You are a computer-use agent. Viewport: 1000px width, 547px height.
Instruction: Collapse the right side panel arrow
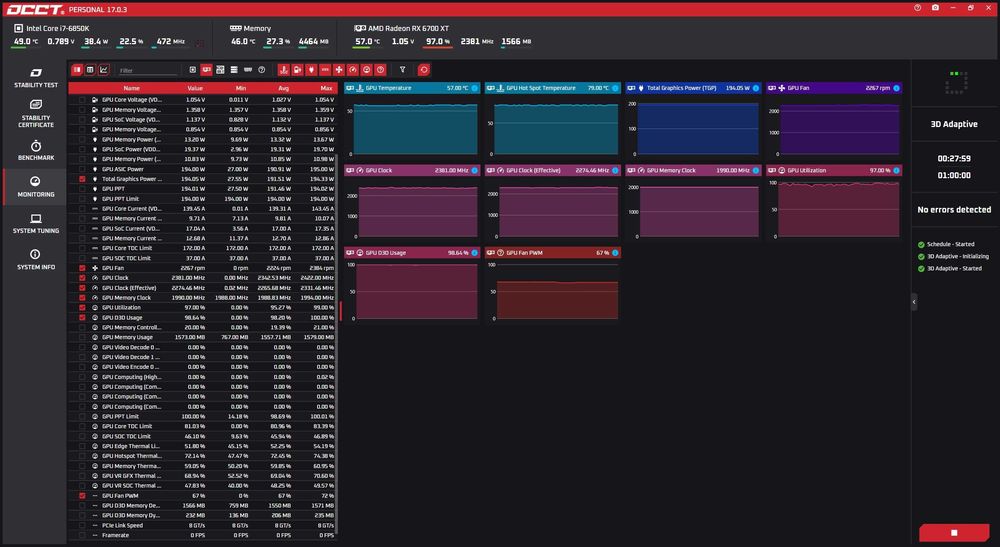[914, 302]
